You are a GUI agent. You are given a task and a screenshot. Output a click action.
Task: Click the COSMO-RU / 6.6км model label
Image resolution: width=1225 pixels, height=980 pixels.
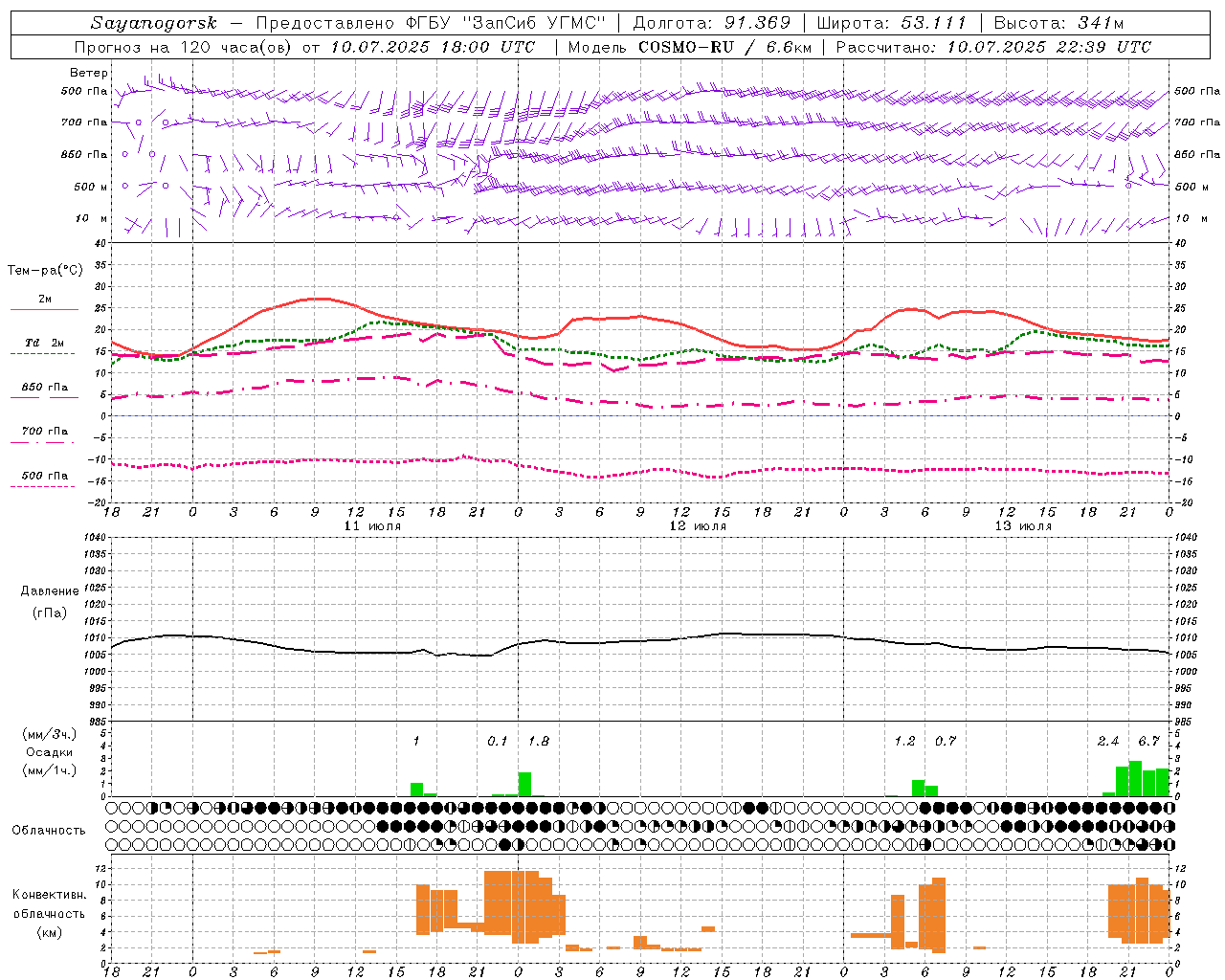click(x=724, y=46)
